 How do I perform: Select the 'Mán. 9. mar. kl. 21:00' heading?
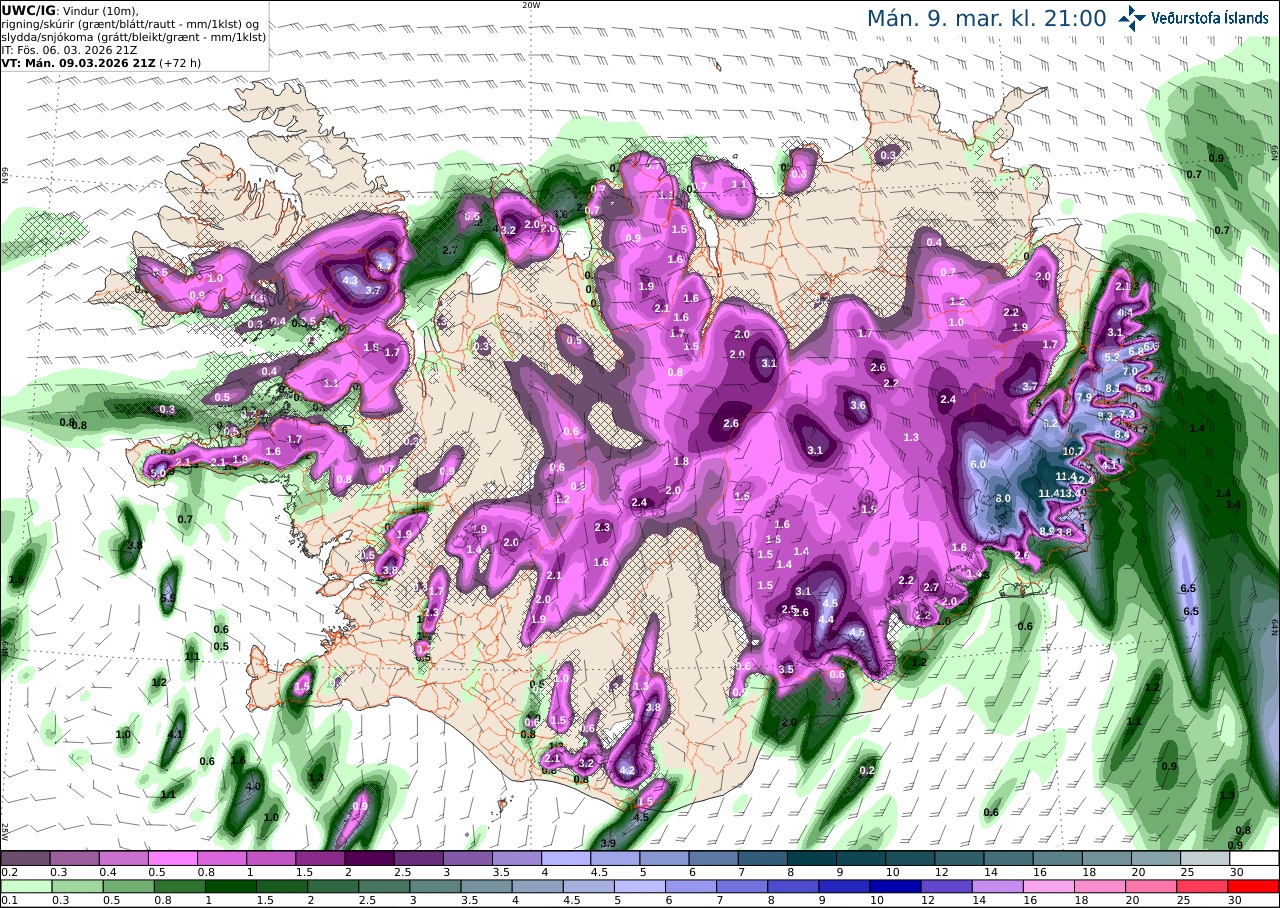[986, 18]
